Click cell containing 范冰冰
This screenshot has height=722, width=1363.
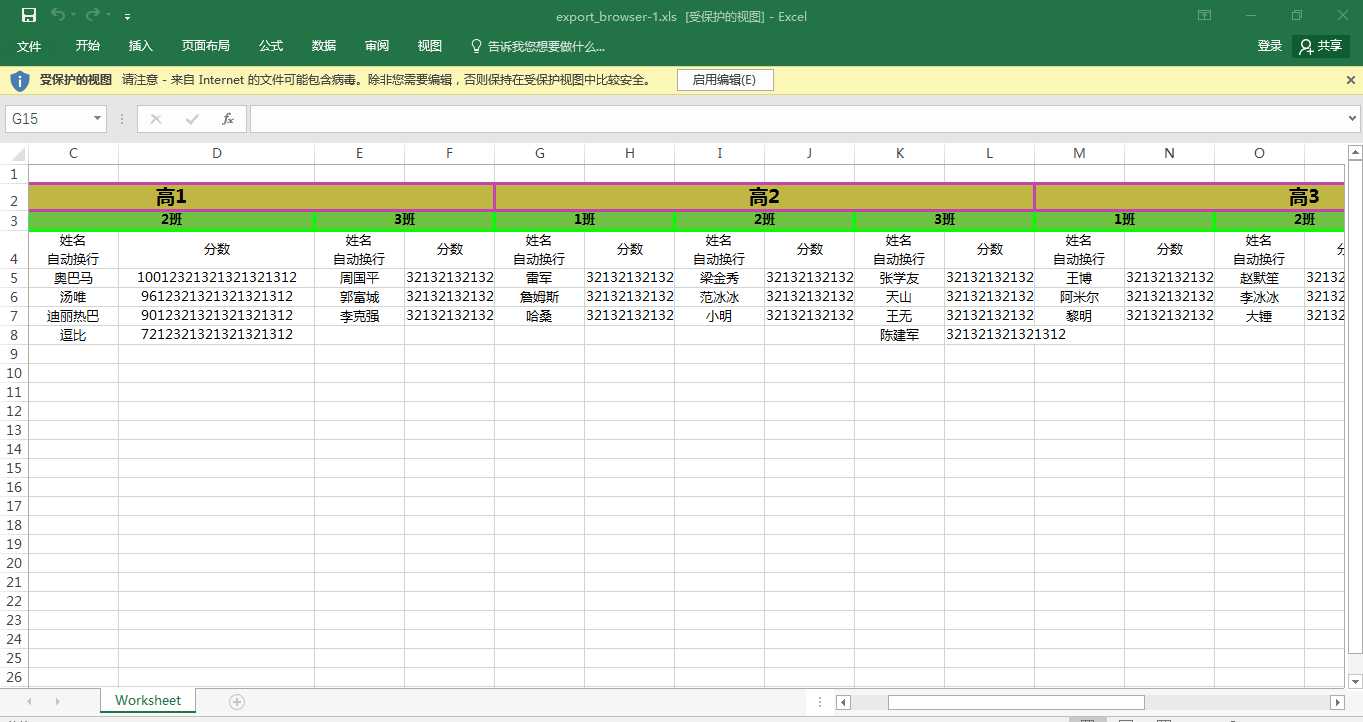[719, 297]
